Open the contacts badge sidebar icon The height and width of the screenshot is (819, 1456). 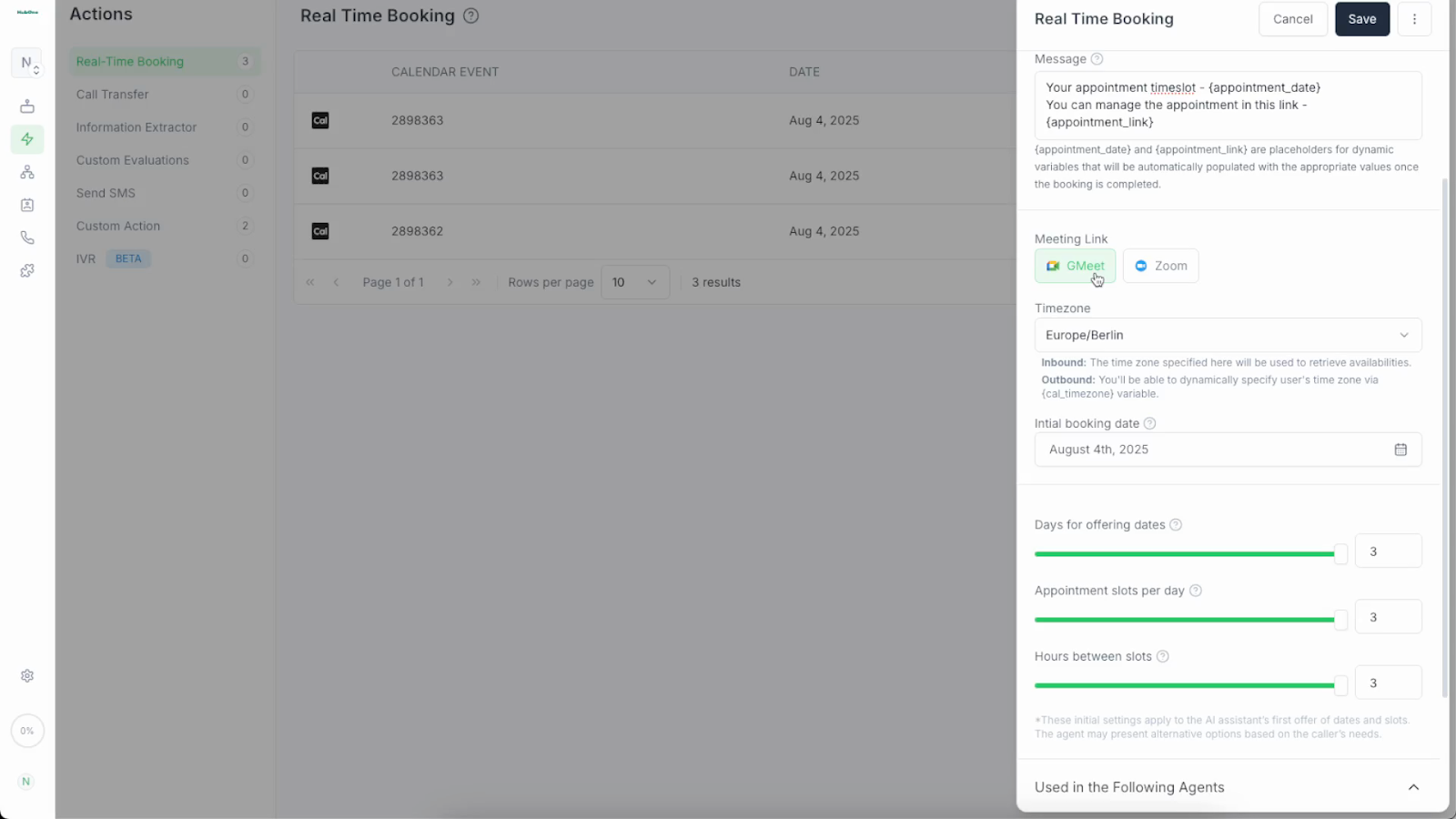(27, 205)
